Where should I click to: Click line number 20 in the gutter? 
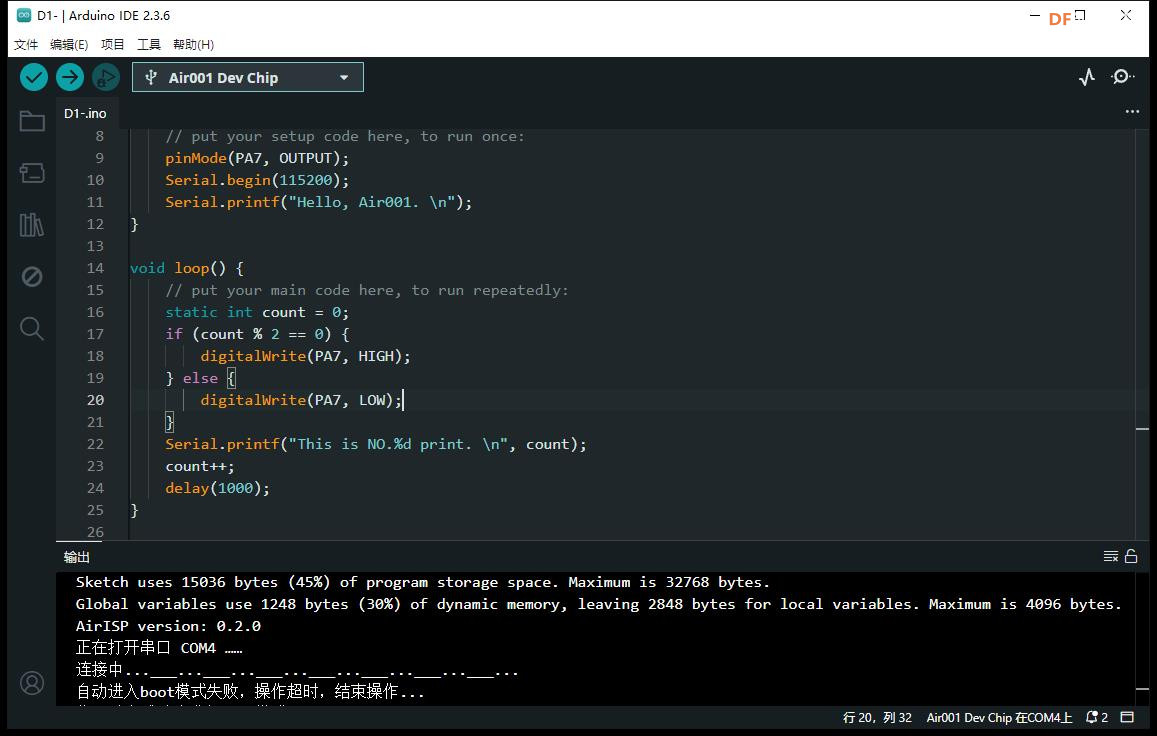click(95, 400)
